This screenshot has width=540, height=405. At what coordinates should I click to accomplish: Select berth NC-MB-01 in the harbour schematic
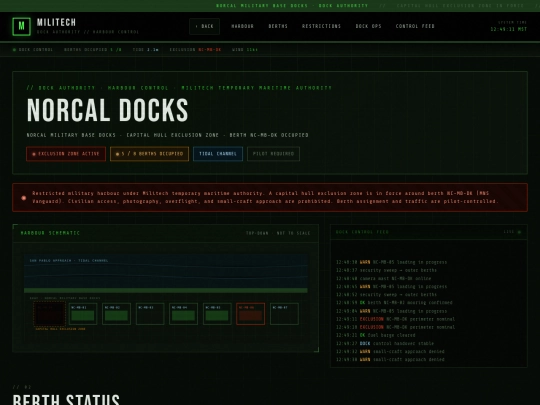pyautogui.click(x=83, y=314)
